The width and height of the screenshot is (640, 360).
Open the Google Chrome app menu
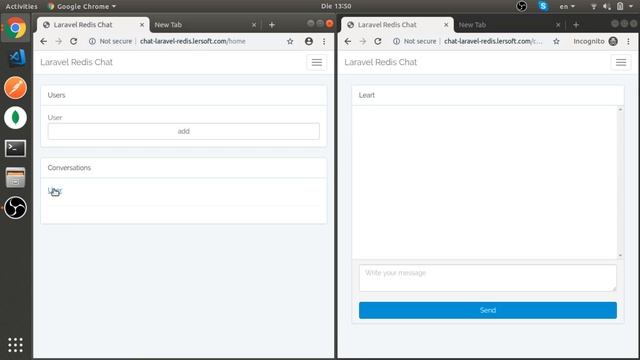pyautogui.click(x=82, y=6)
